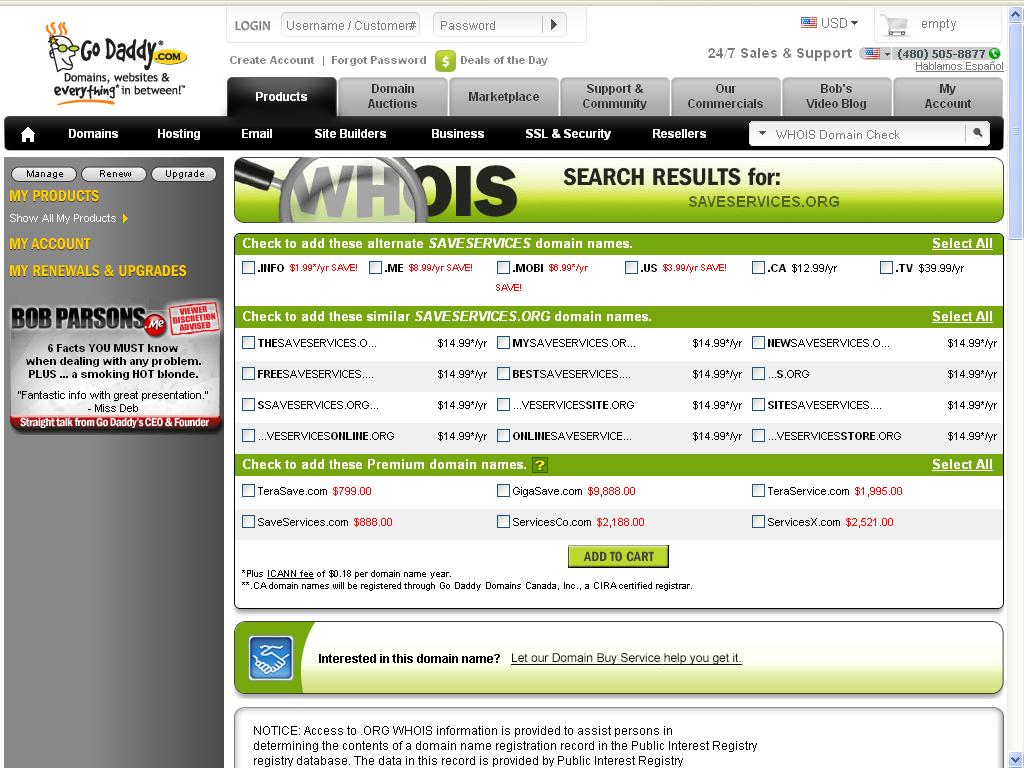The image size is (1024, 768).
Task: Click the scrollbar down arrow
Action: [1016, 760]
